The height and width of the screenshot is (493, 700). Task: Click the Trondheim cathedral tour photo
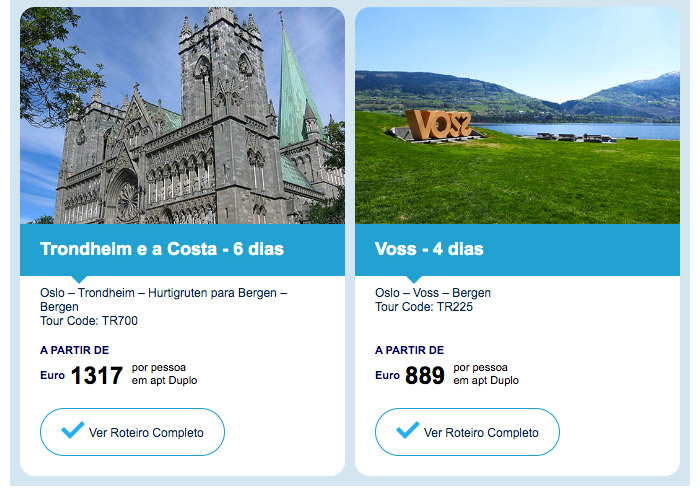(182, 115)
